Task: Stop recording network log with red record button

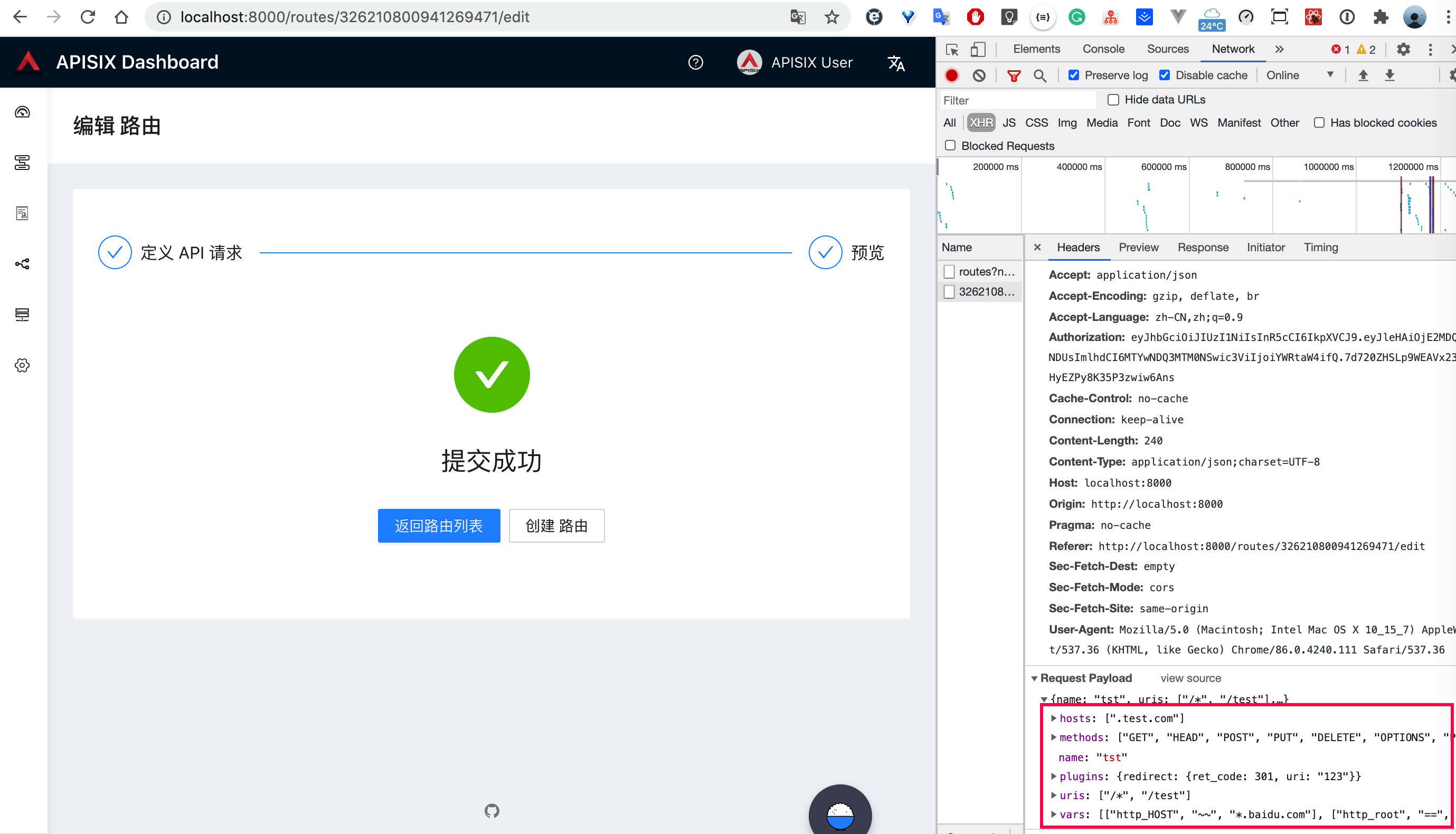Action: tap(952, 75)
